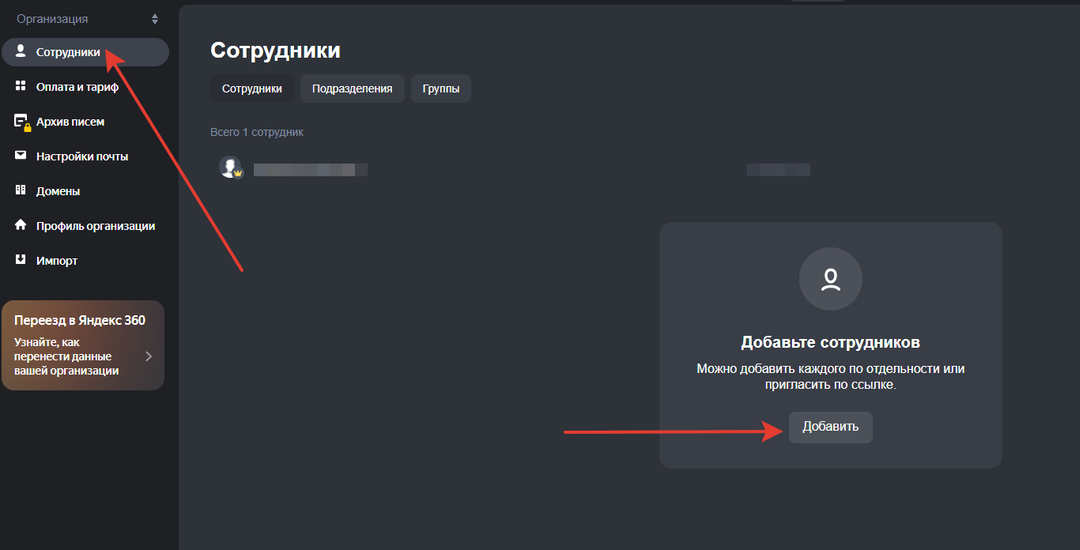
Task: Click the download icon beside Импорт
Action: (21, 260)
